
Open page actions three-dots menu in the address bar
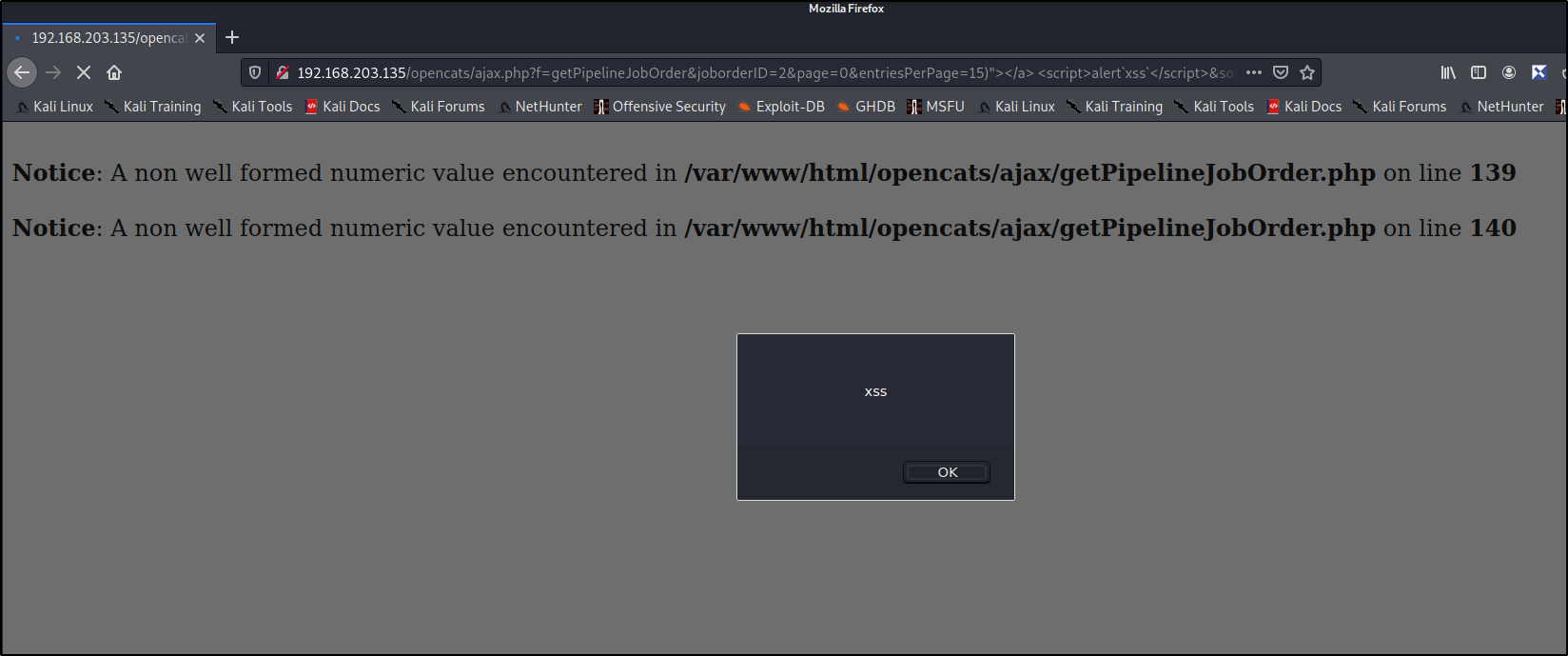(x=1254, y=72)
